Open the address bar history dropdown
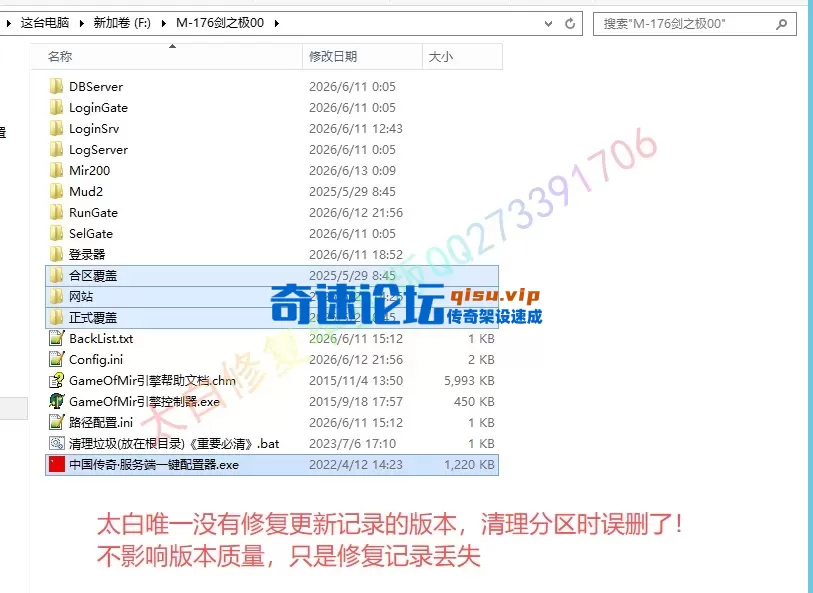The width and height of the screenshot is (813, 593). point(548,23)
